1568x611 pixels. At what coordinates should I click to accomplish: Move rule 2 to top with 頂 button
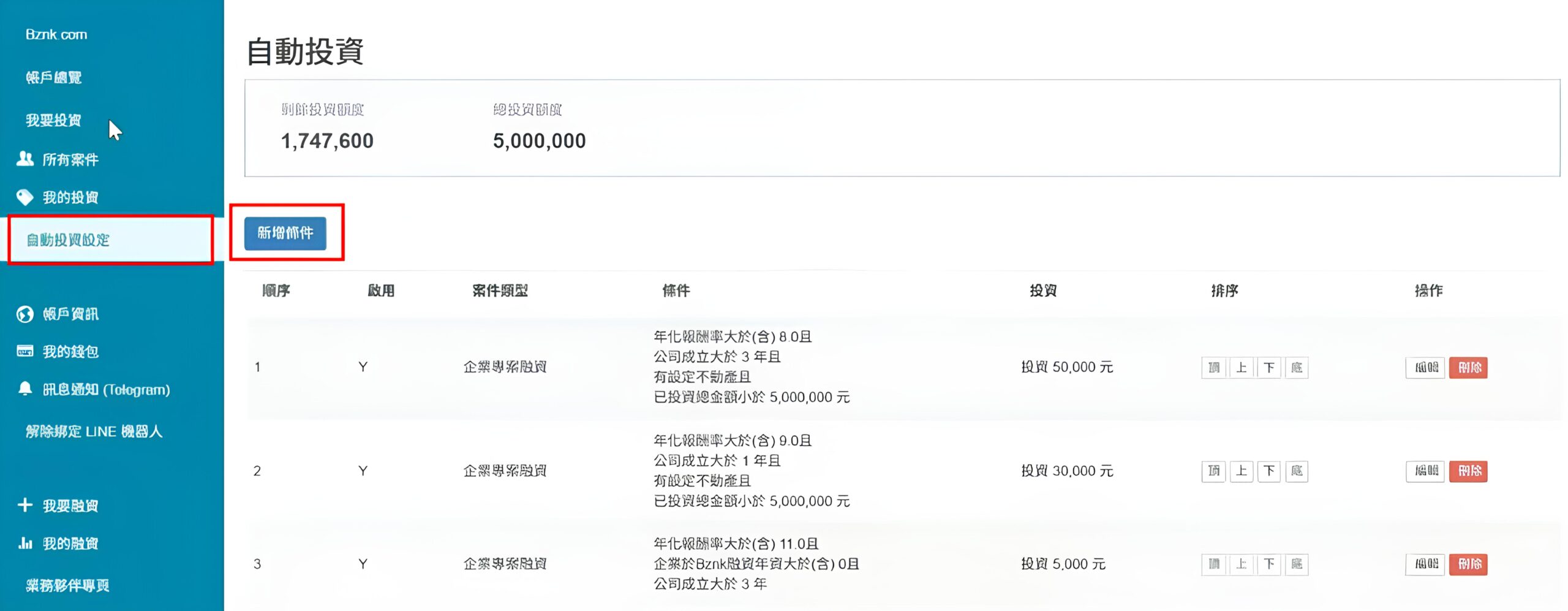pos(1214,471)
